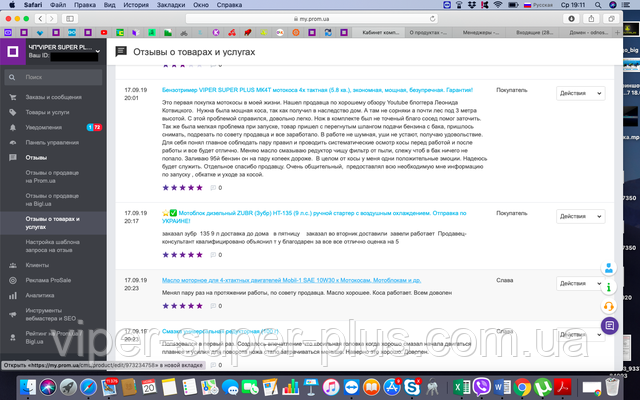Click the Аналитика bar chart icon

[x=13, y=296]
